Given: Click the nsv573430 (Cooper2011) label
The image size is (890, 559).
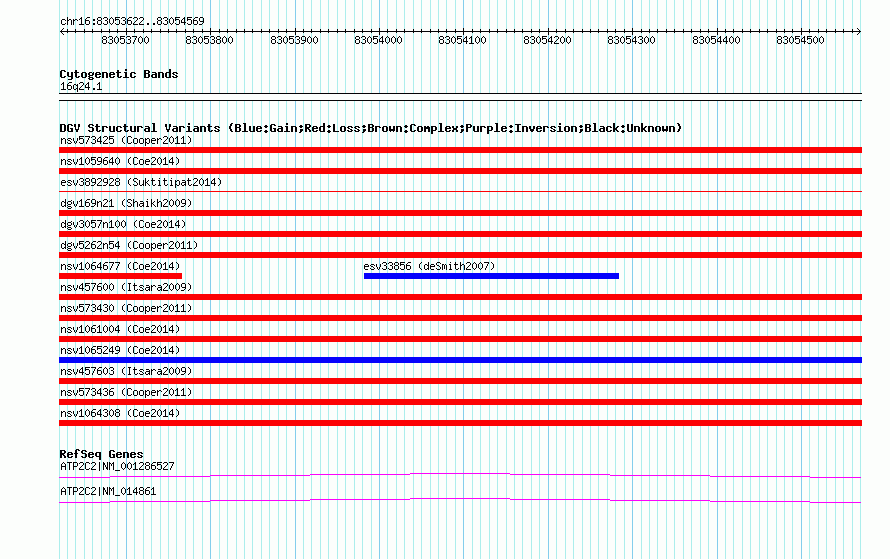Looking at the screenshot, I should tap(126, 308).
